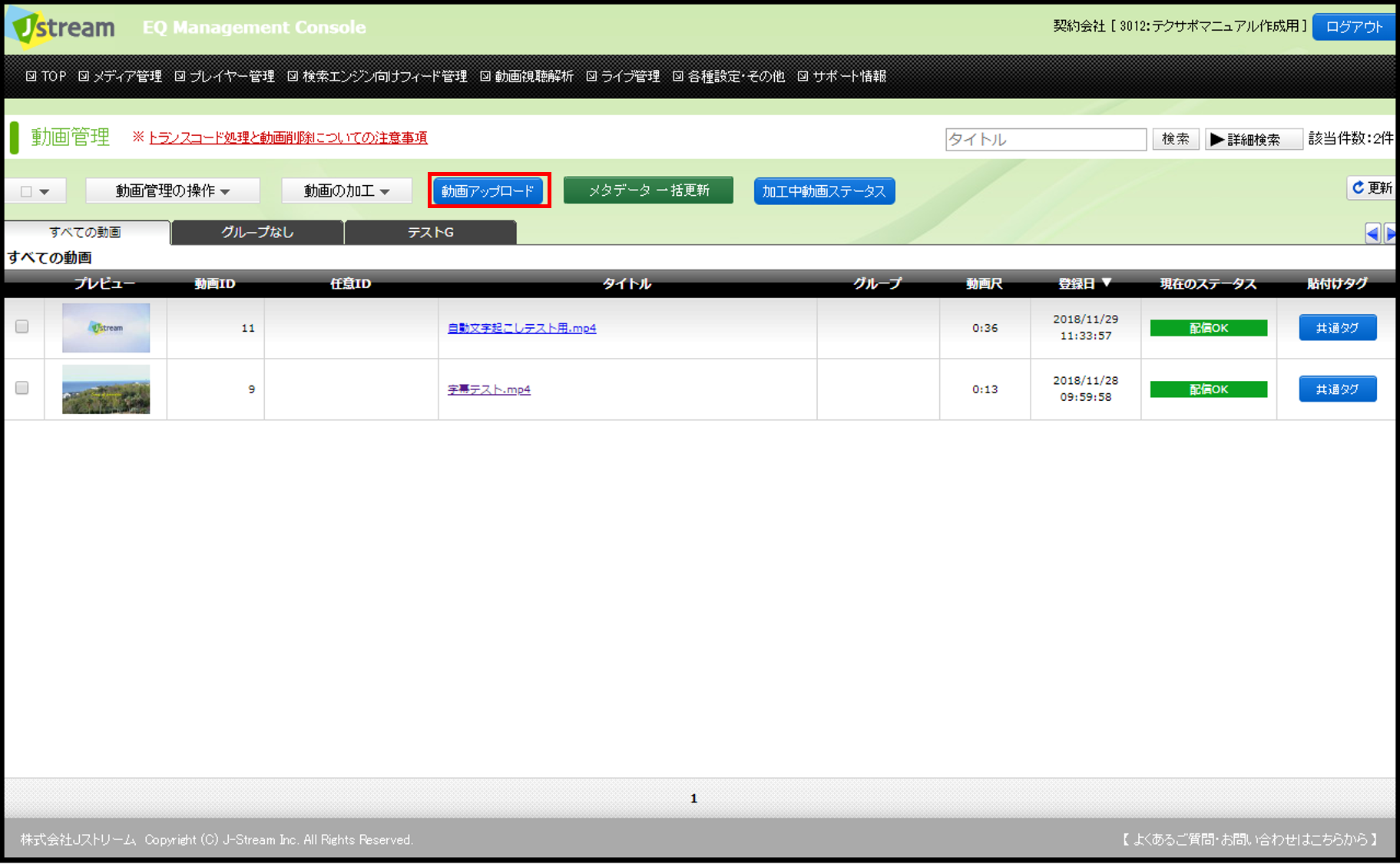Image resolution: width=1400 pixels, height=864 pixels.
Task: Check the checkbox for video ID 11
Action: click(x=22, y=326)
